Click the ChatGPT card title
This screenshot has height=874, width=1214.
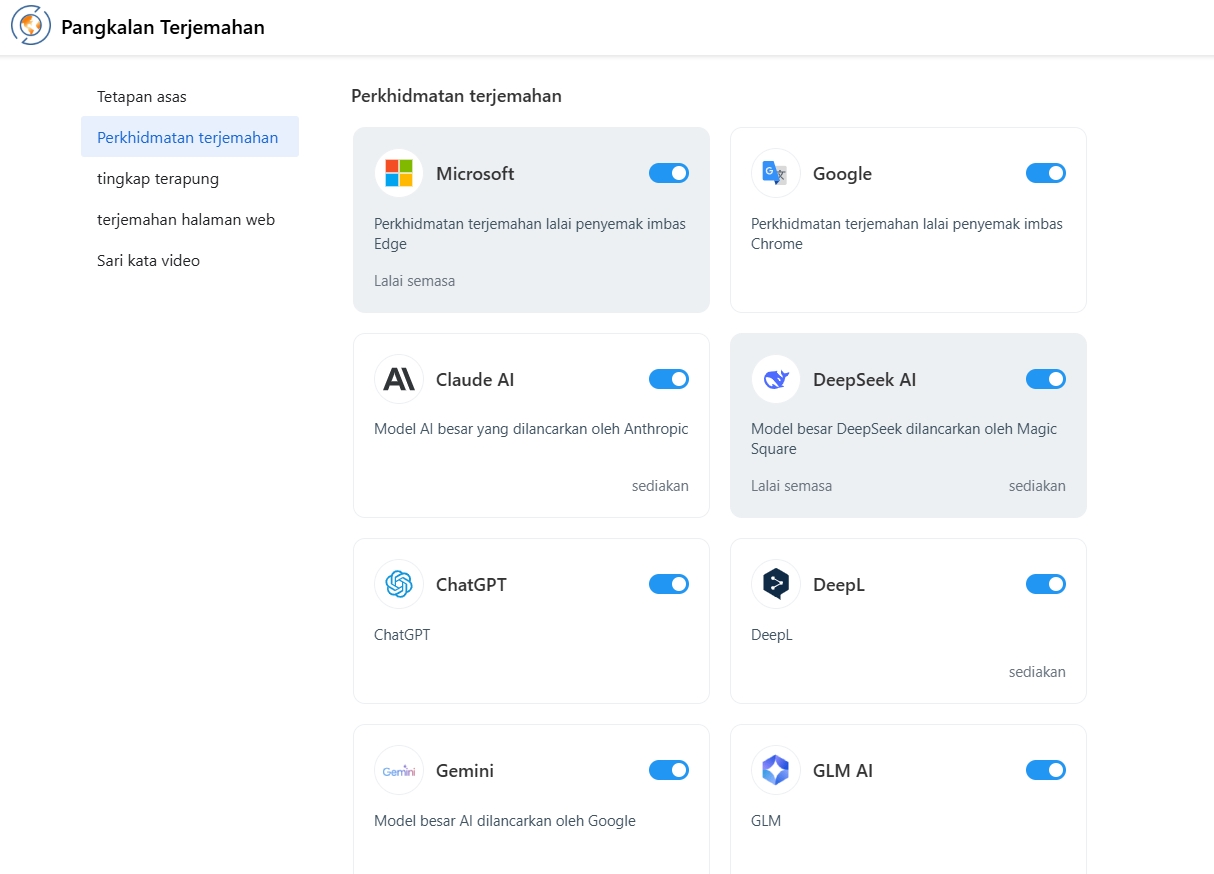pos(471,584)
